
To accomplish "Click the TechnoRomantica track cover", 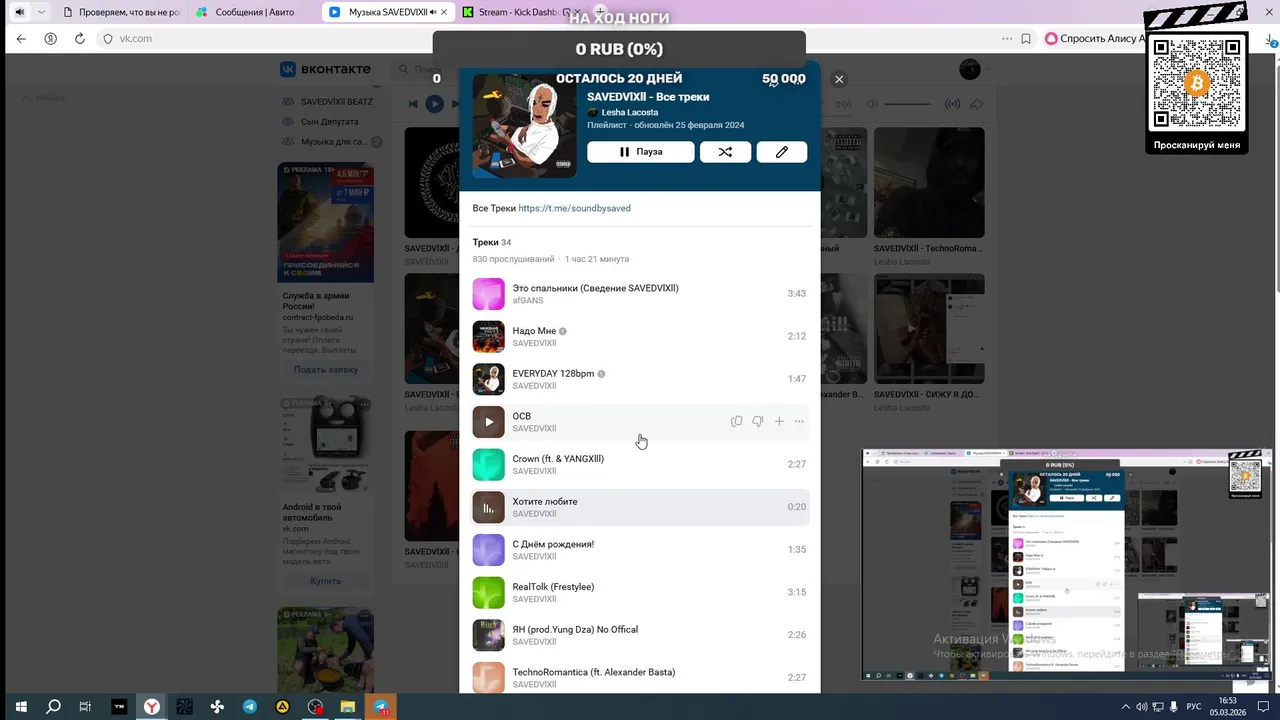I will click(x=488, y=677).
